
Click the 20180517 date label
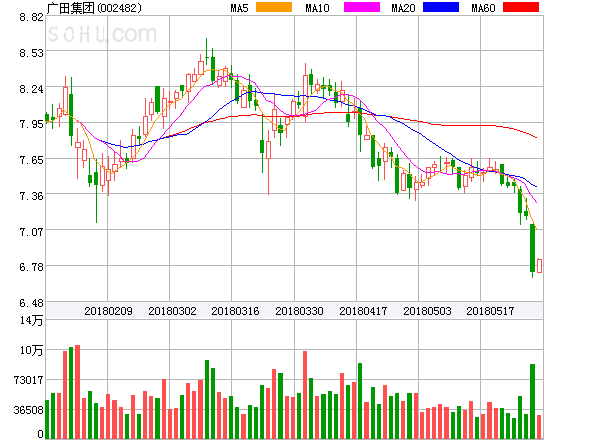[x=490, y=311]
